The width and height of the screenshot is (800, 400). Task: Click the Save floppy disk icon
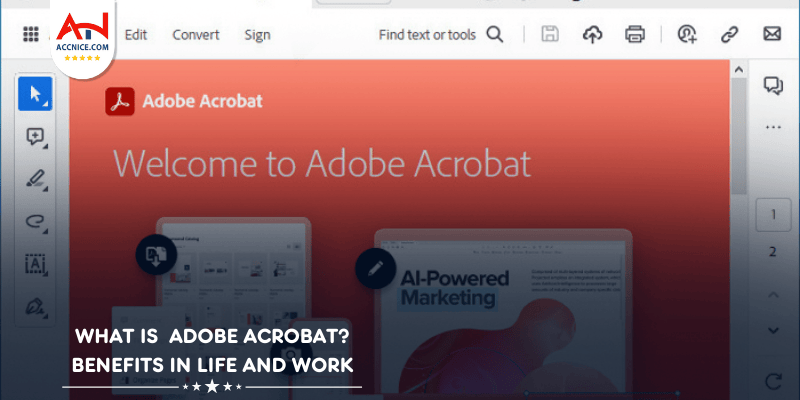(549, 34)
